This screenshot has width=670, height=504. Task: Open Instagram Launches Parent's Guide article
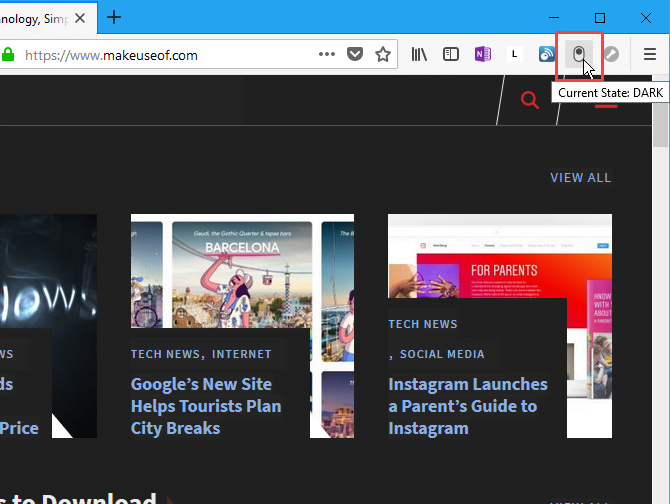(467, 406)
